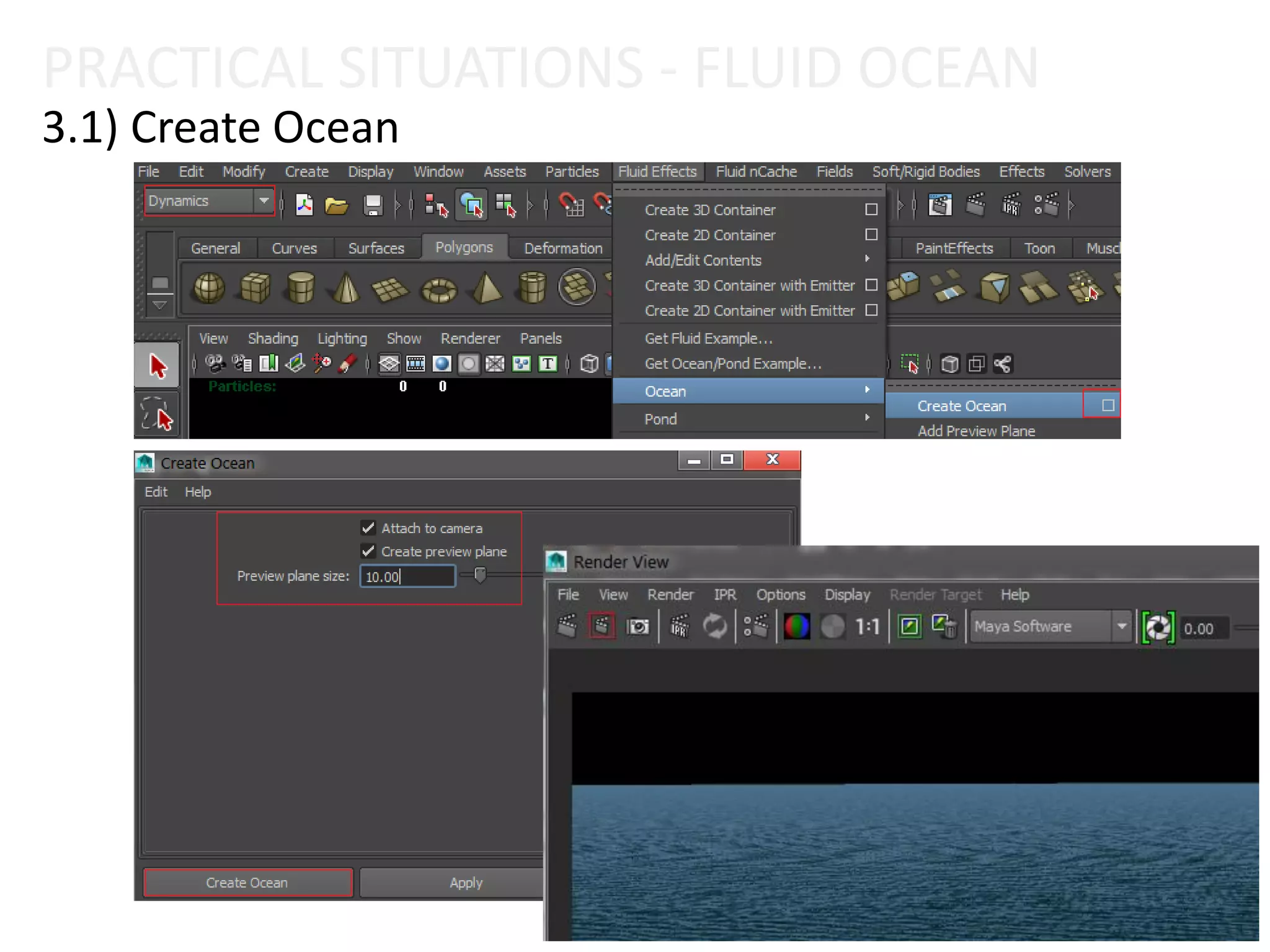Viewport: 1270px width, 952px height.
Task: Switch to the Deformation shelf tab
Action: 563,249
